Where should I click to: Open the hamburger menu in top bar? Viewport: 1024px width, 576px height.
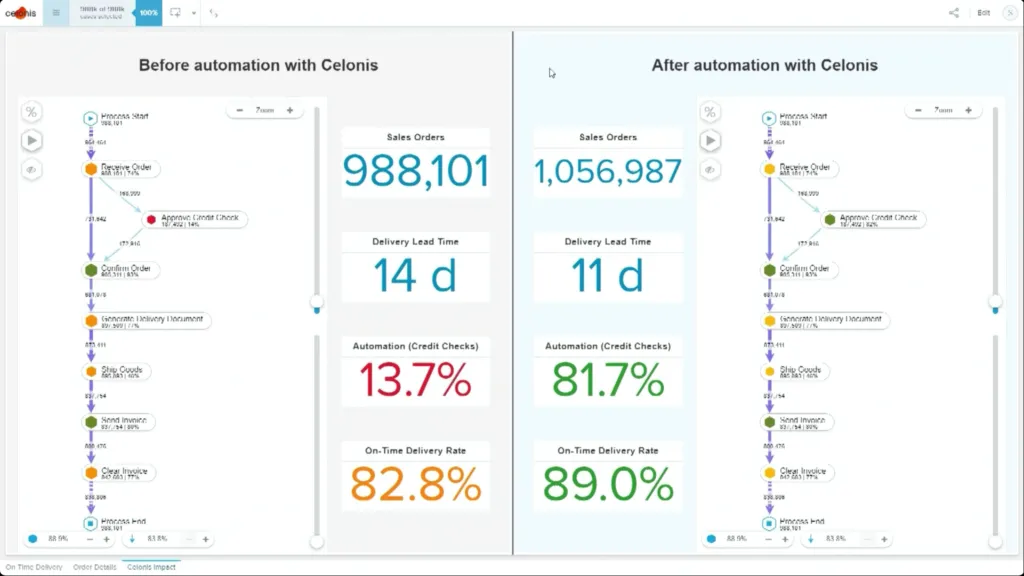[56, 13]
